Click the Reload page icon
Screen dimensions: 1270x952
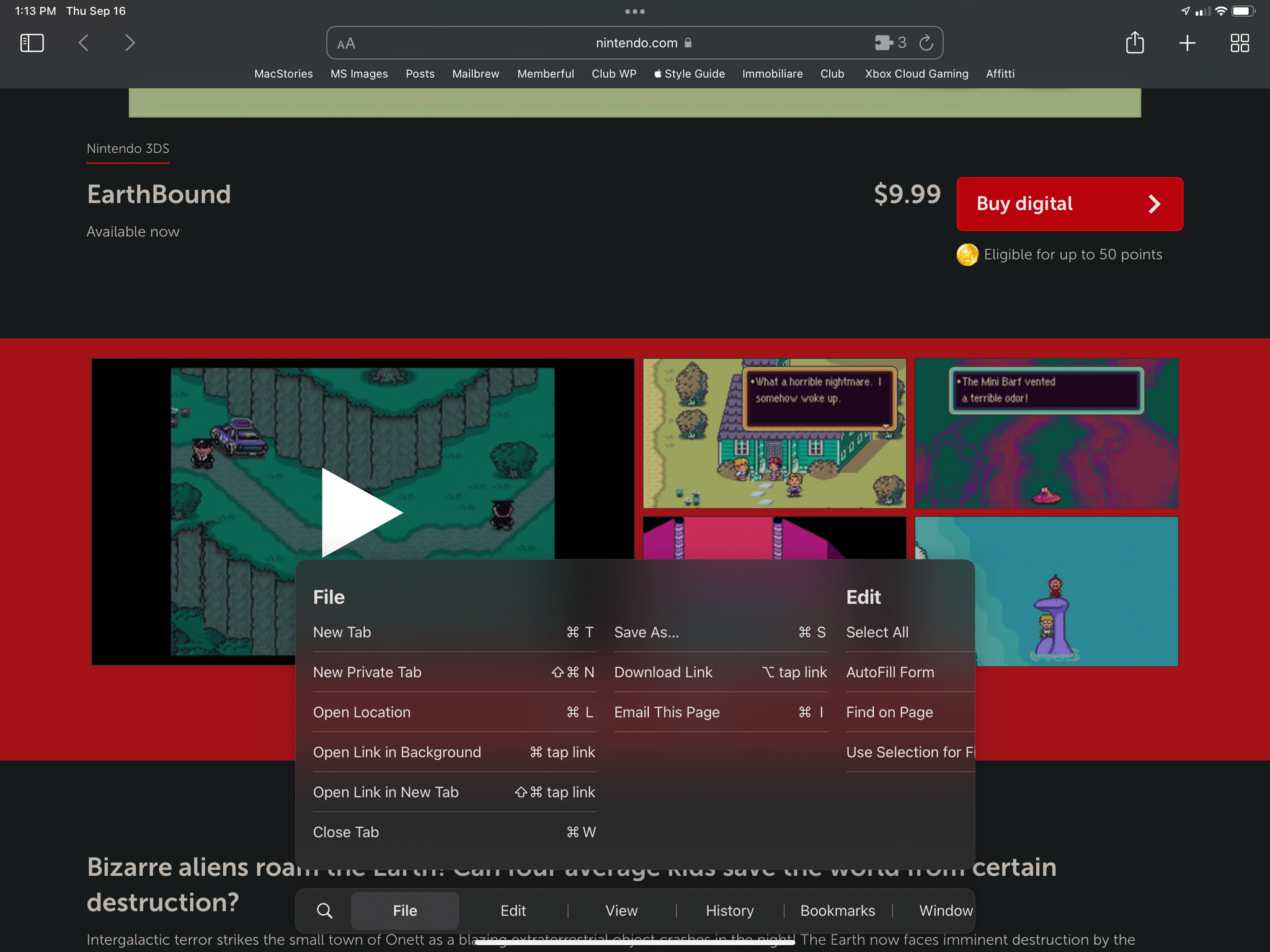925,42
